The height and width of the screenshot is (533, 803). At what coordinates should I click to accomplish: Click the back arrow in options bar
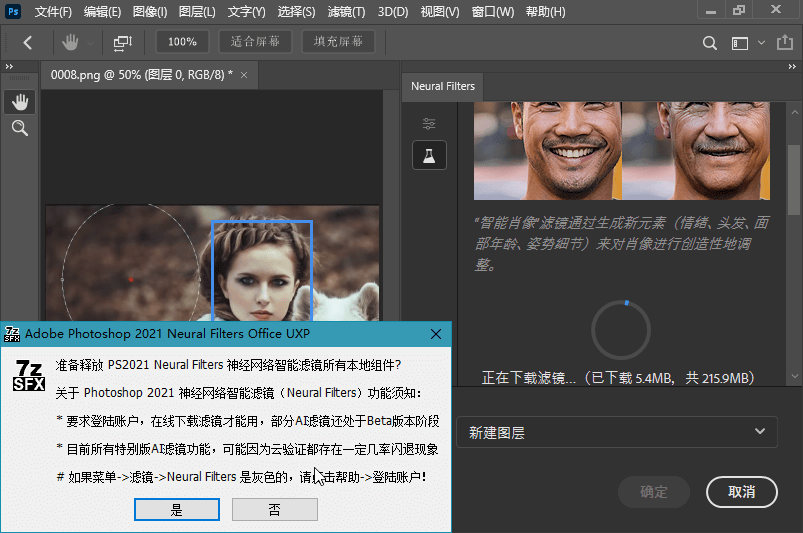pos(28,42)
